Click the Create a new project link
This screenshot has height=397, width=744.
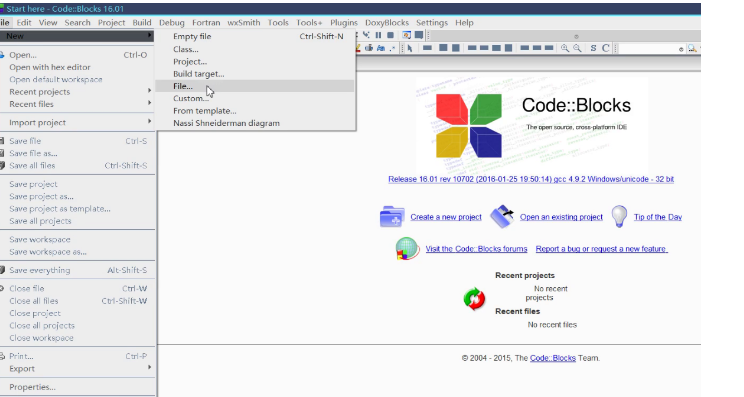pyautogui.click(x=446, y=217)
